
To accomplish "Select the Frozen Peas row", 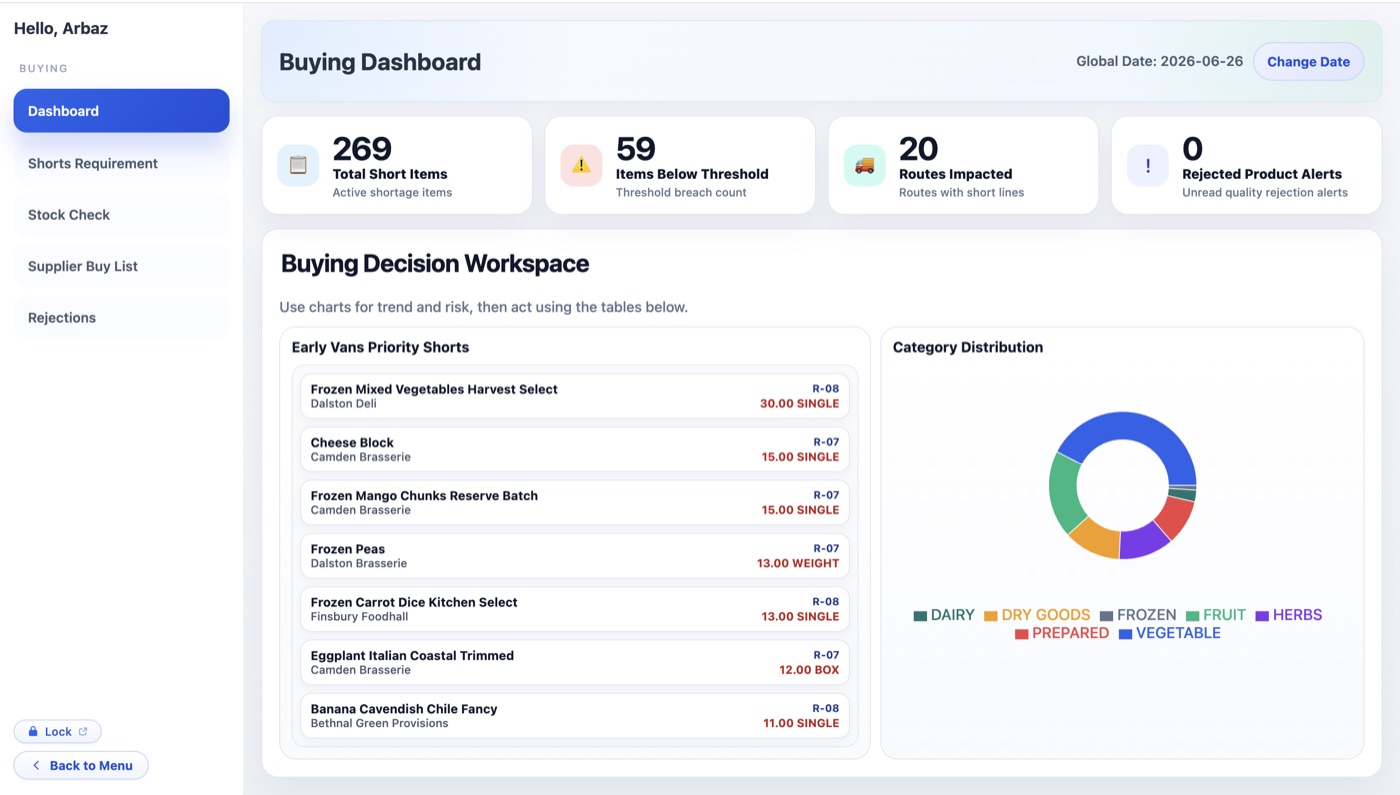I will [575, 556].
